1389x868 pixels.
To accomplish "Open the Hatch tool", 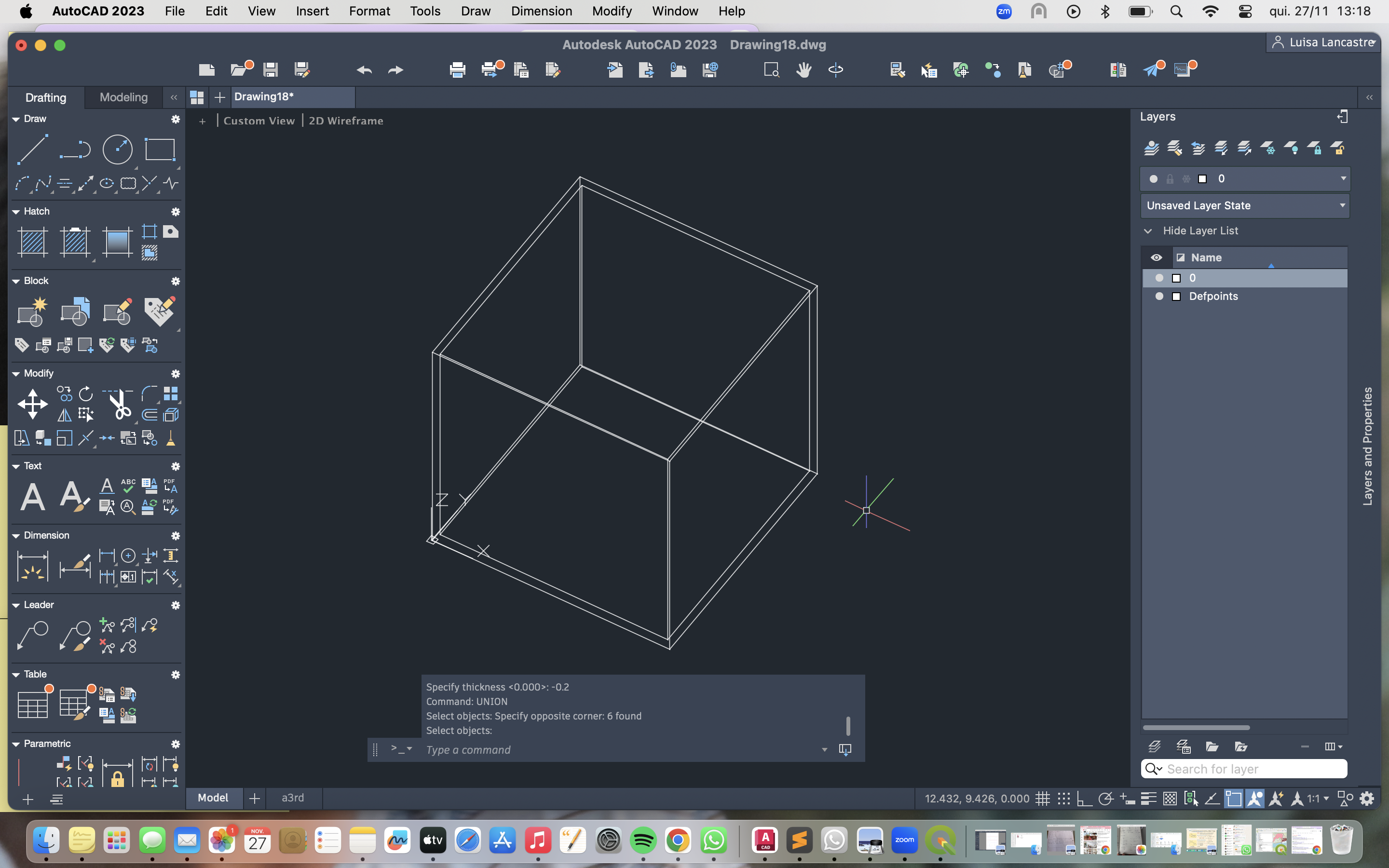I will coord(33,242).
